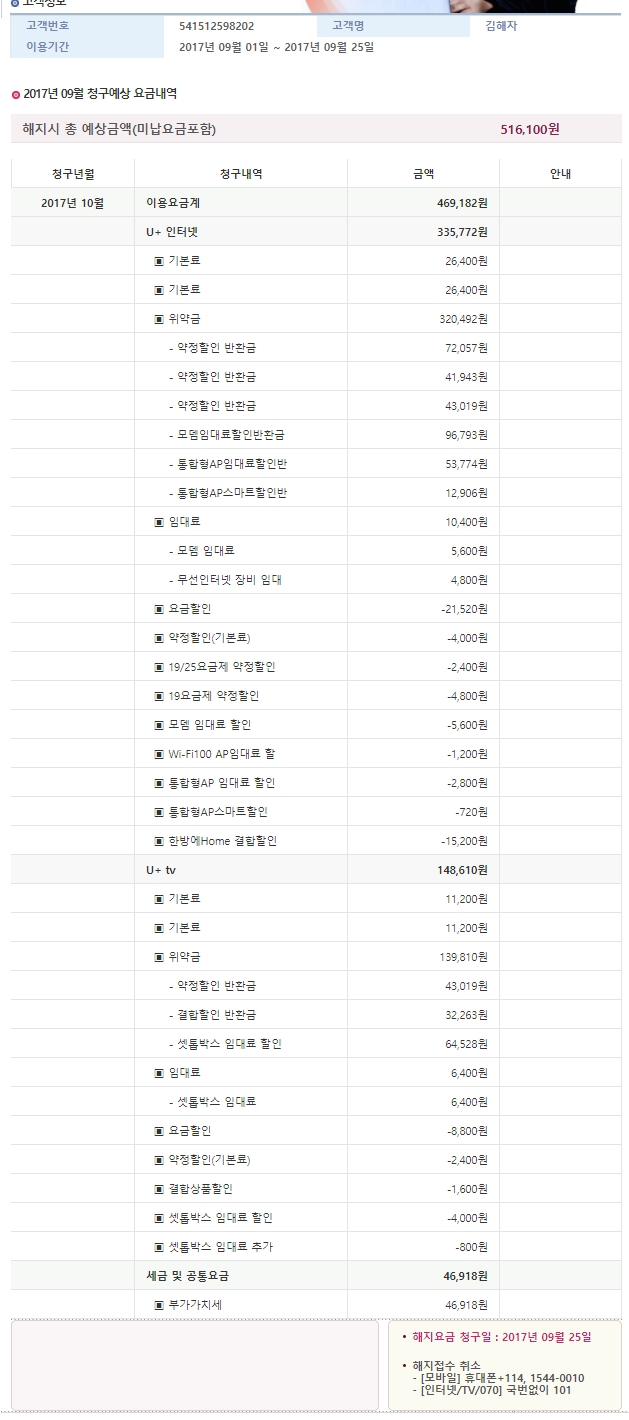Click the red bullet icon beside 청구예상 요금내역 heading
Screen dimensions: 629x1420
coord(15,94)
